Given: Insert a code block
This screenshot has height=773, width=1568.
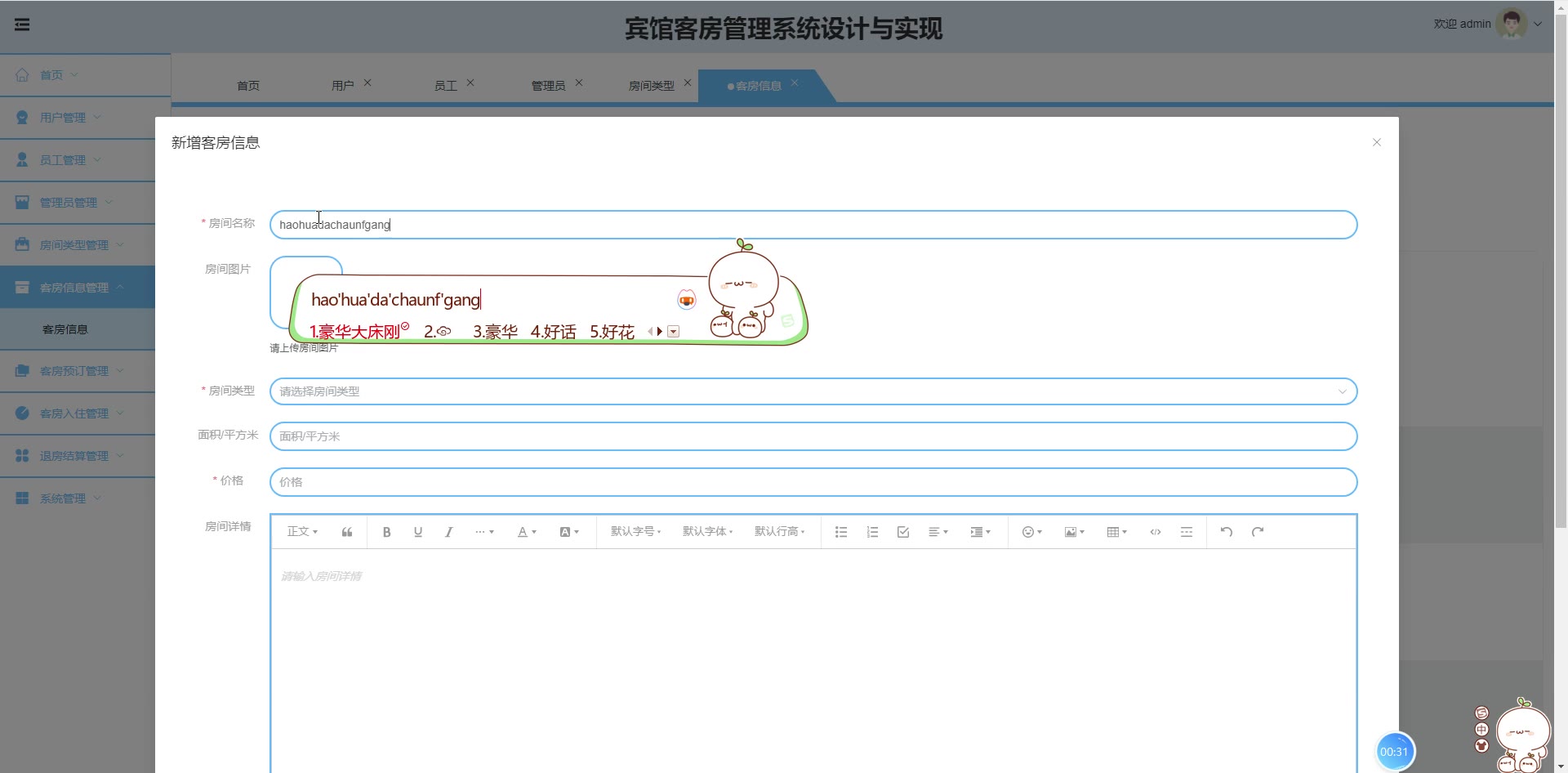Looking at the screenshot, I should [x=1156, y=532].
